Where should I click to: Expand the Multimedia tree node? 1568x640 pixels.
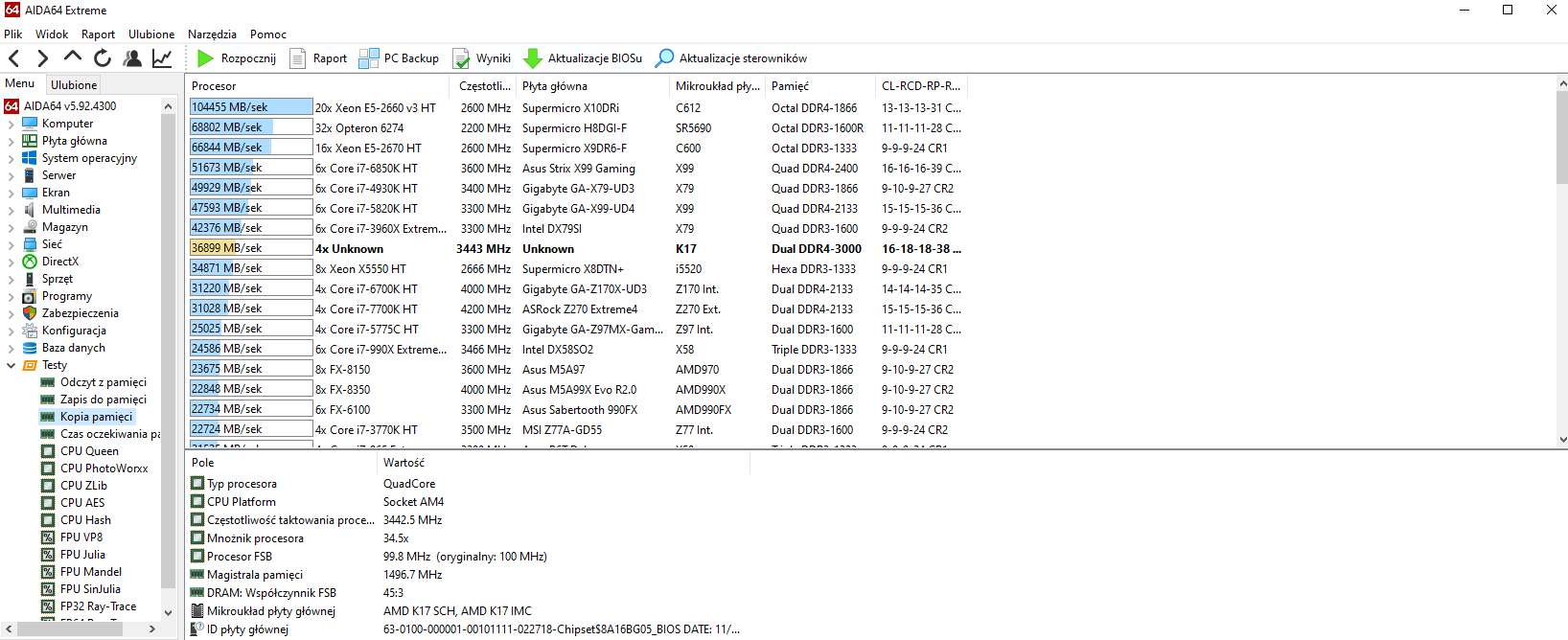pos(12,210)
